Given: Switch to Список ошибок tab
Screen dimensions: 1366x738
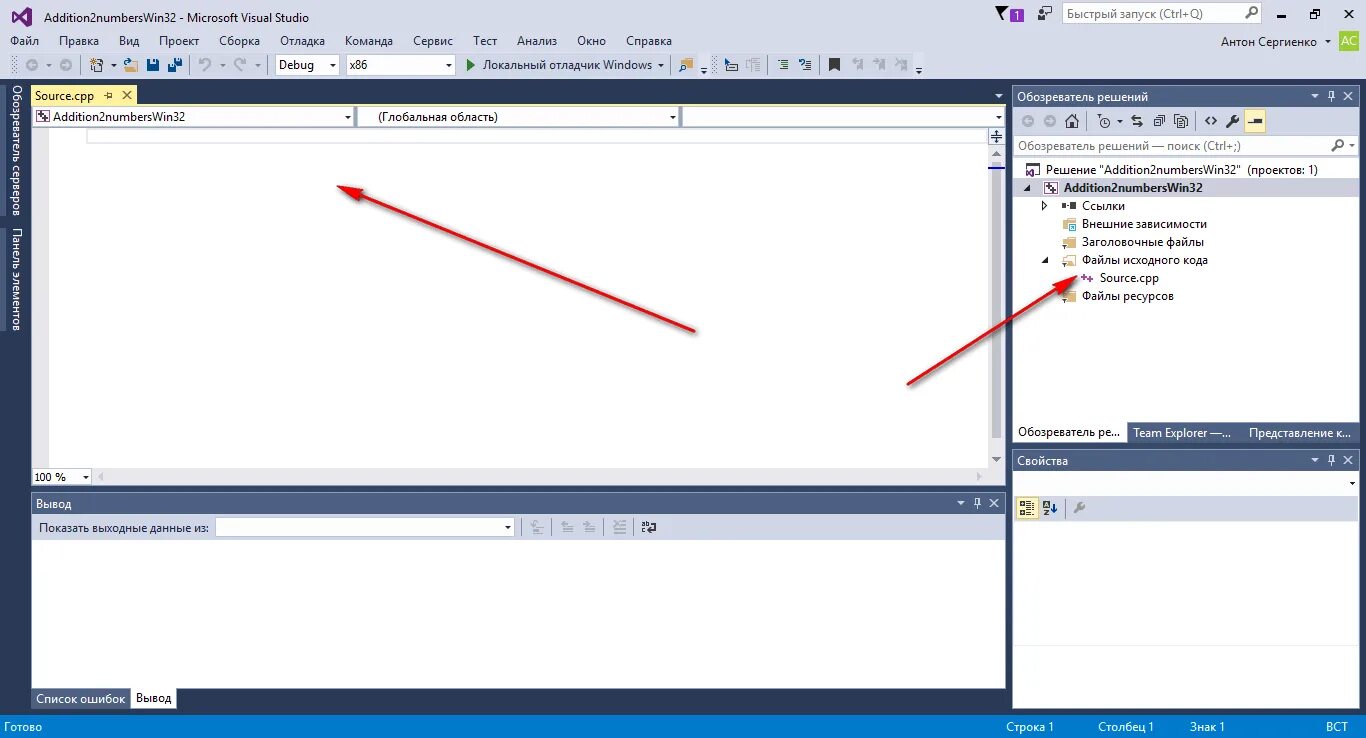Looking at the screenshot, I should 81,699.
